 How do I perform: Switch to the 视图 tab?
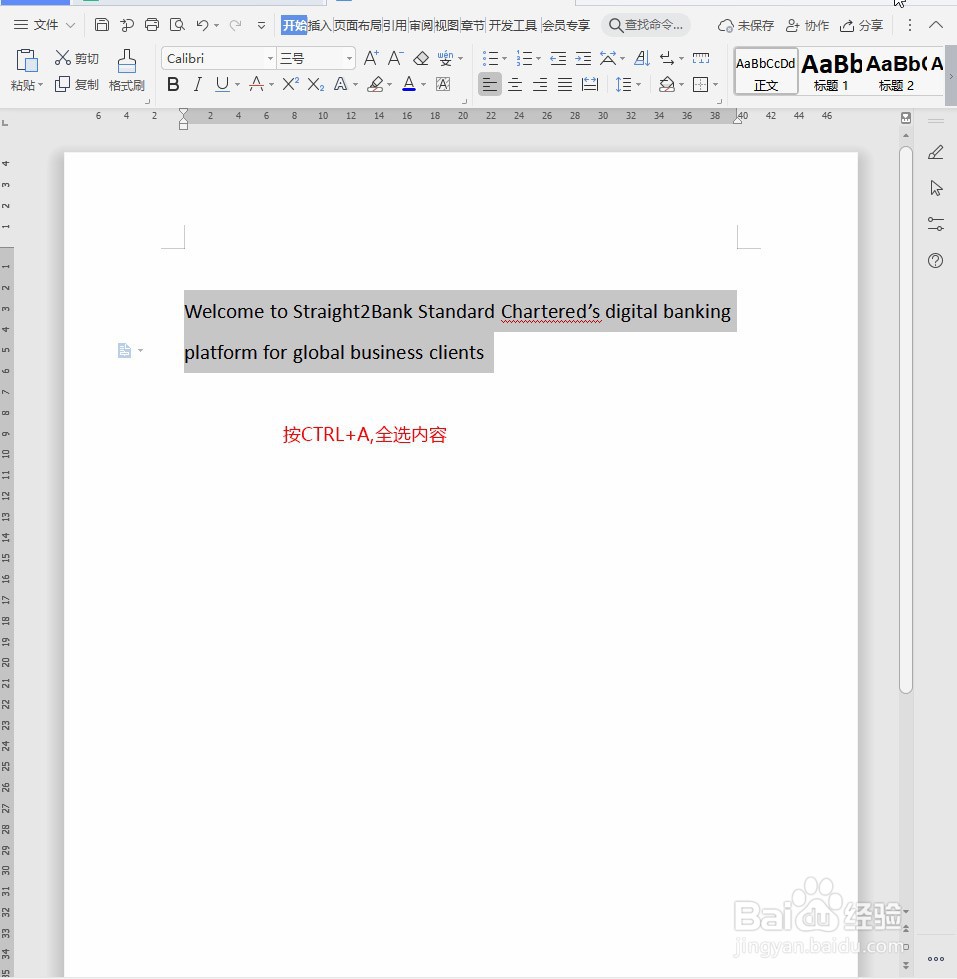[446, 25]
